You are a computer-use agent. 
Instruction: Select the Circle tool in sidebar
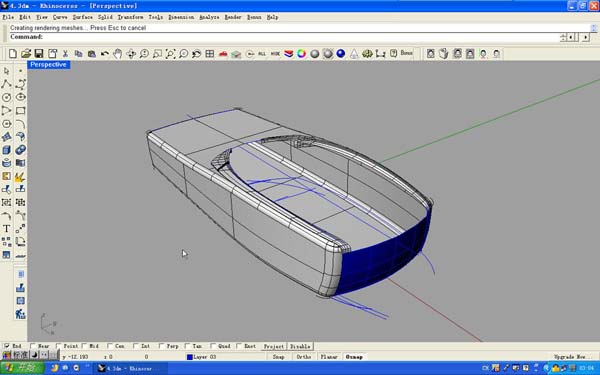[7, 97]
